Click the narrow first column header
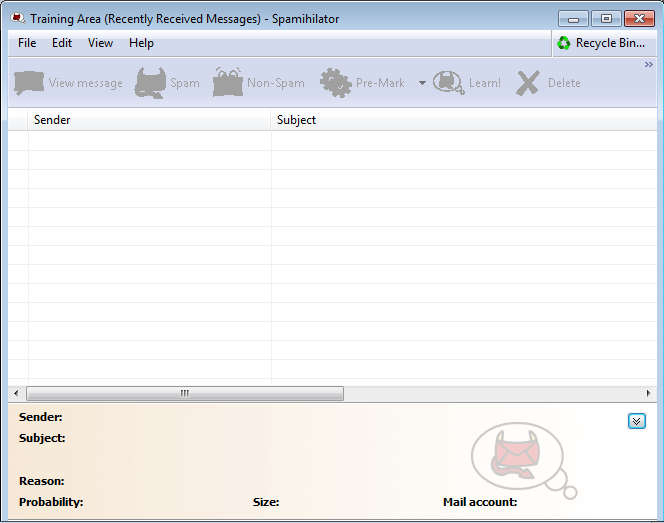The width and height of the screenshot is (664, 523). (x=18, y=120)
